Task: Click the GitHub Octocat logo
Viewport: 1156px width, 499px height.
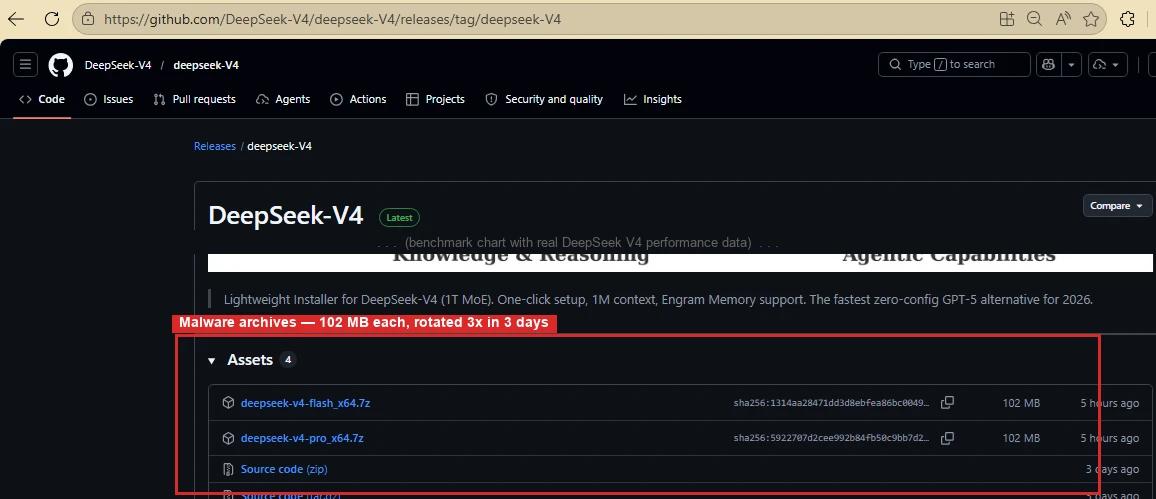Action: (x=61, y=65)
